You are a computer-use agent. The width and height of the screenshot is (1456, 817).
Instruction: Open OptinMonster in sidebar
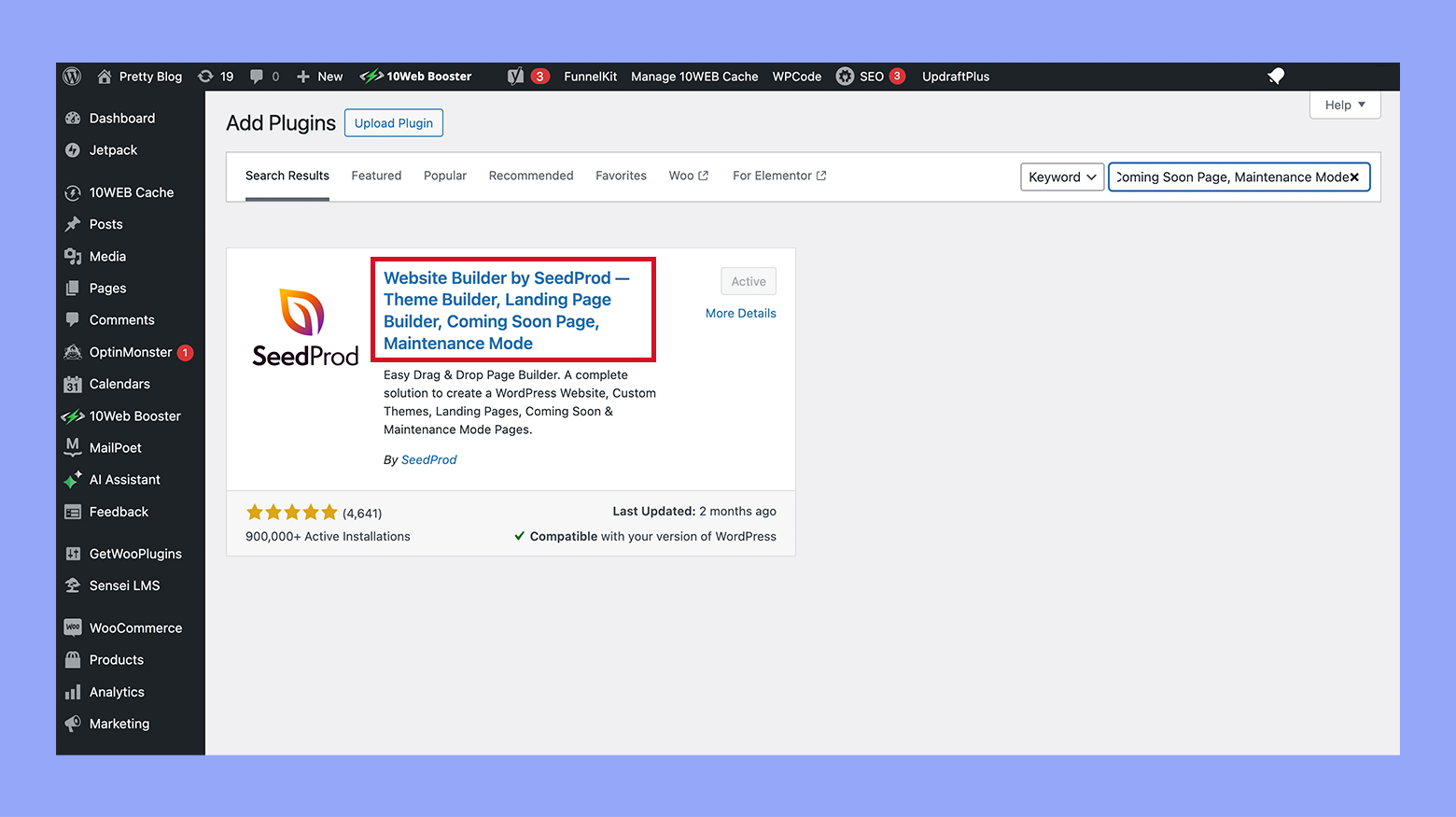pos(131,352)
